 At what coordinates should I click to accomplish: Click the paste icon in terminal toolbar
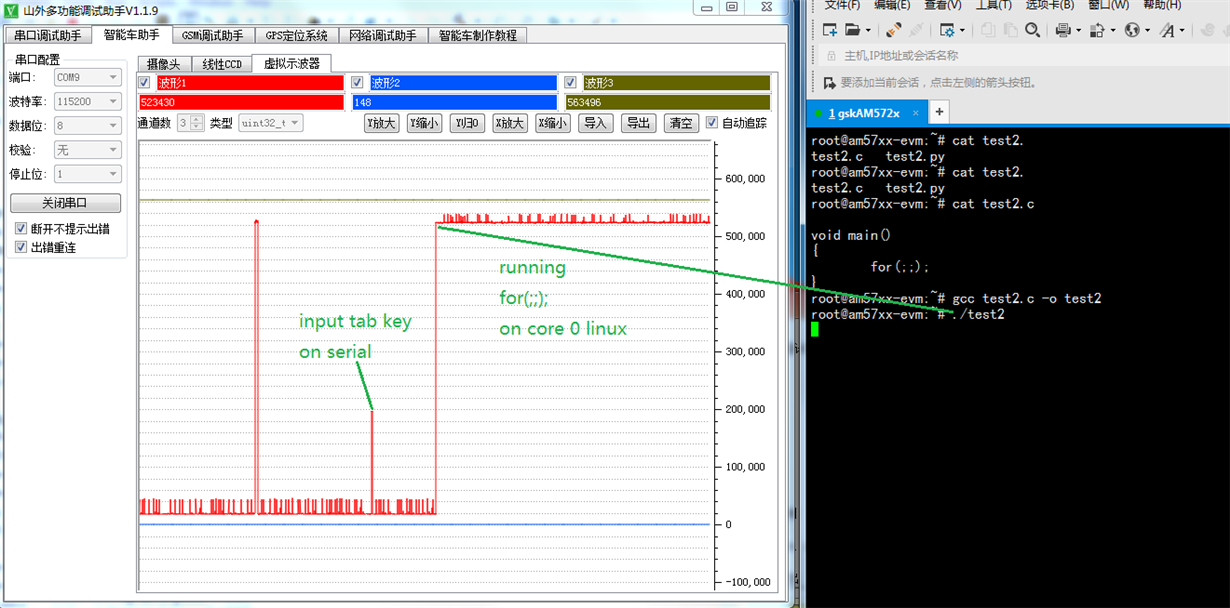pos(1011,30)
